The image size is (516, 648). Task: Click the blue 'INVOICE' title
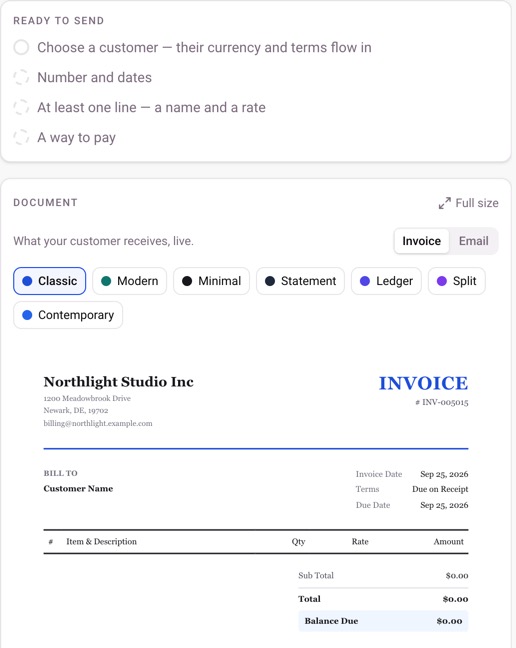tap(423, 383)
